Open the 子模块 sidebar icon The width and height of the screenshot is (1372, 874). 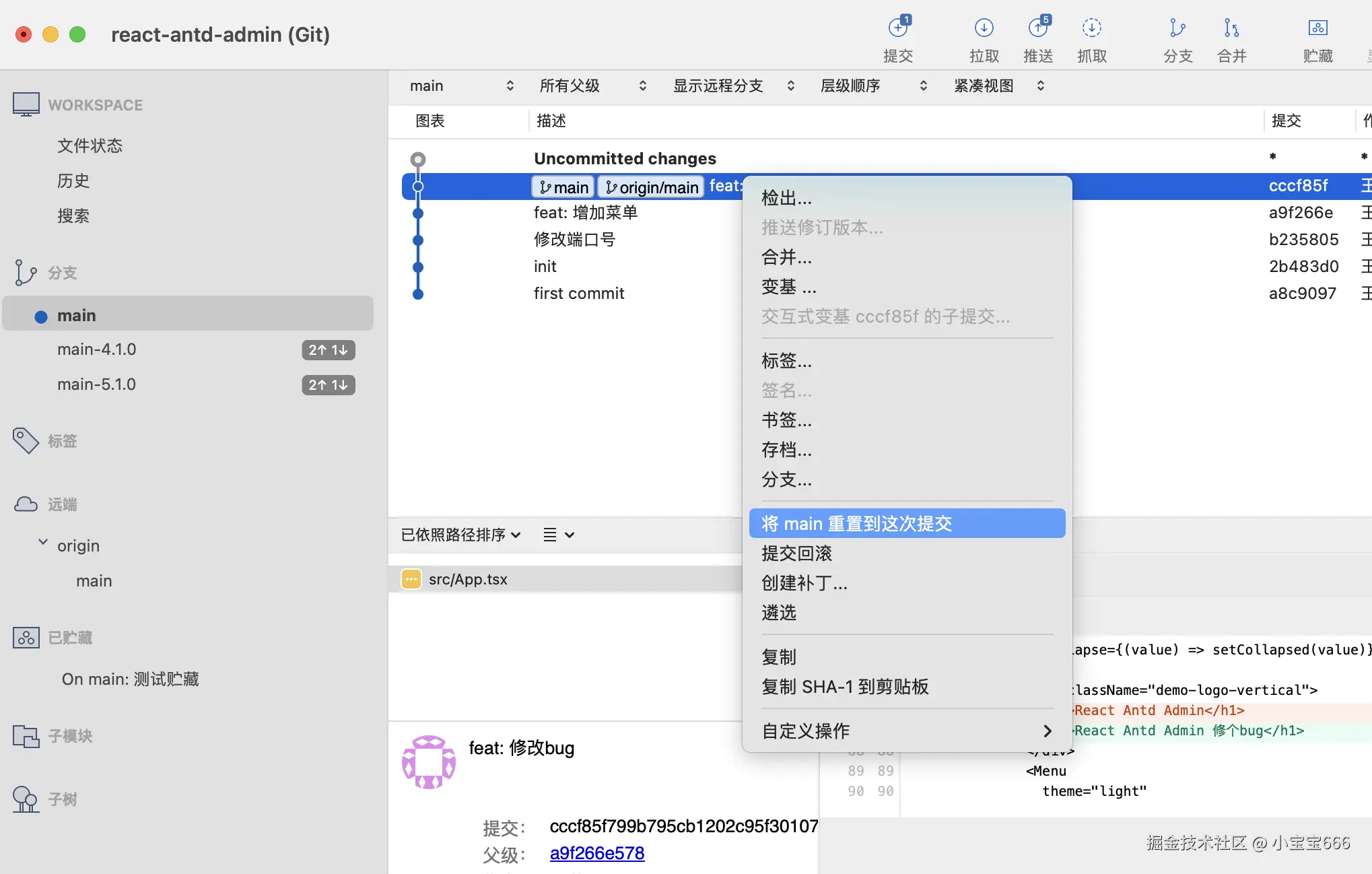tap(26, 736)
